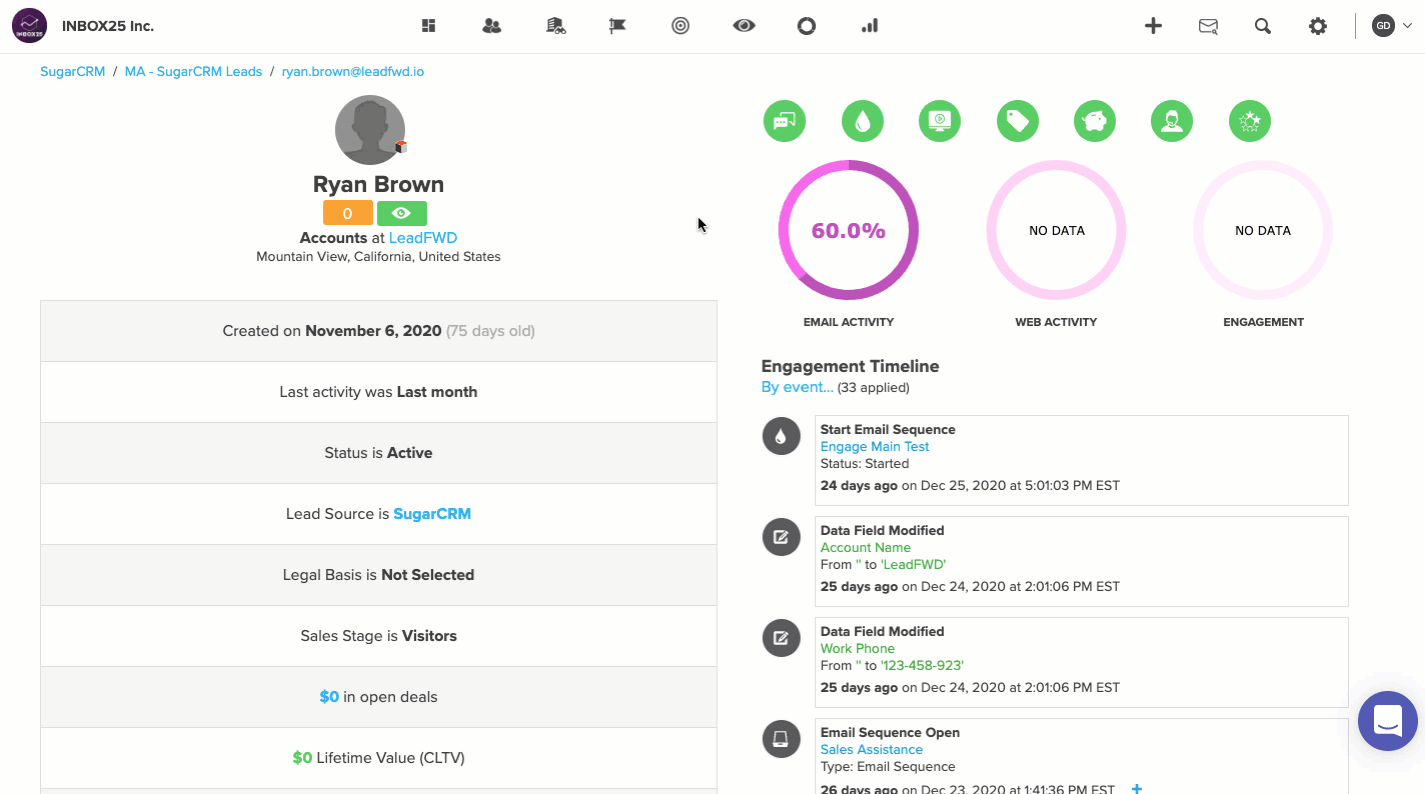Open the bar chart reports icon
The image size is (1425, 794).
point(869,26)
